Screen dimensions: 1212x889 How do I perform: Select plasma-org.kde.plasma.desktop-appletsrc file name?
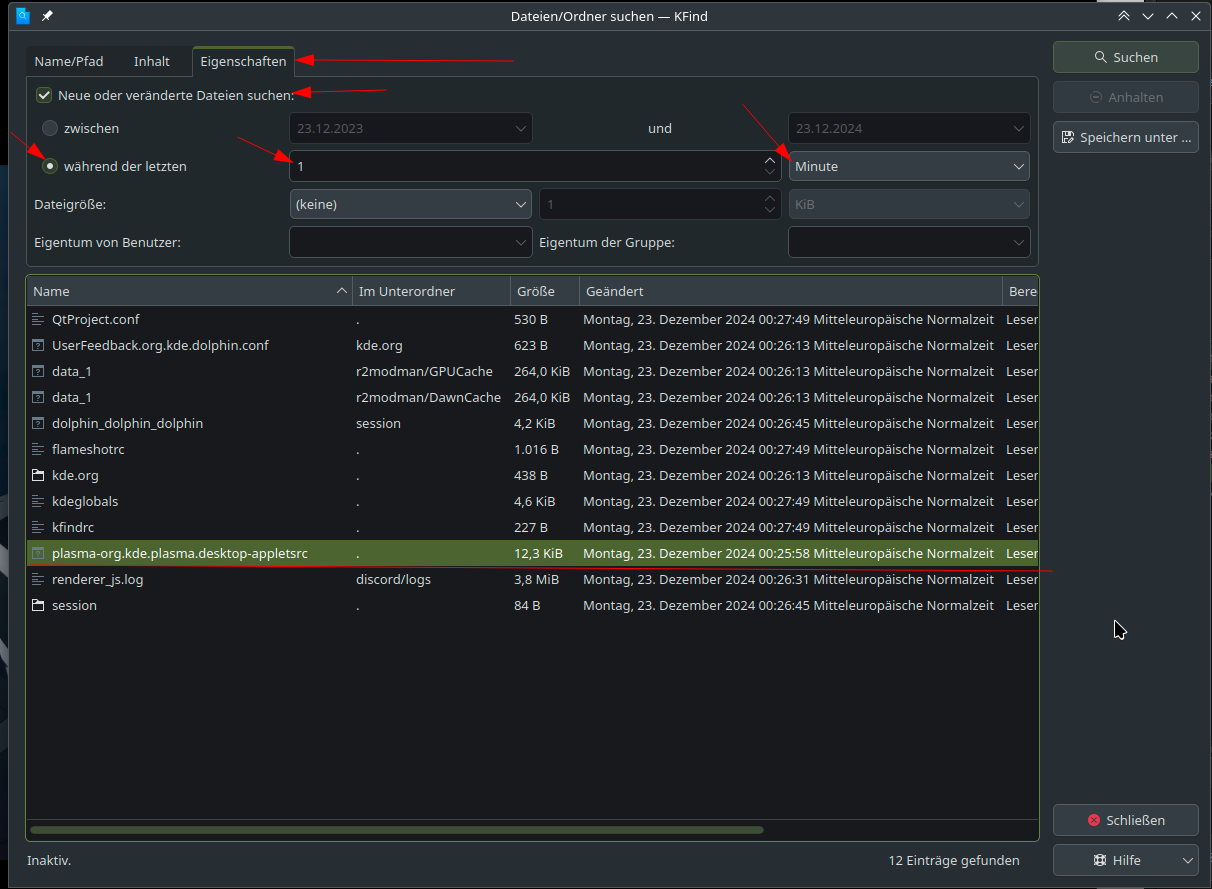point(180,553)
